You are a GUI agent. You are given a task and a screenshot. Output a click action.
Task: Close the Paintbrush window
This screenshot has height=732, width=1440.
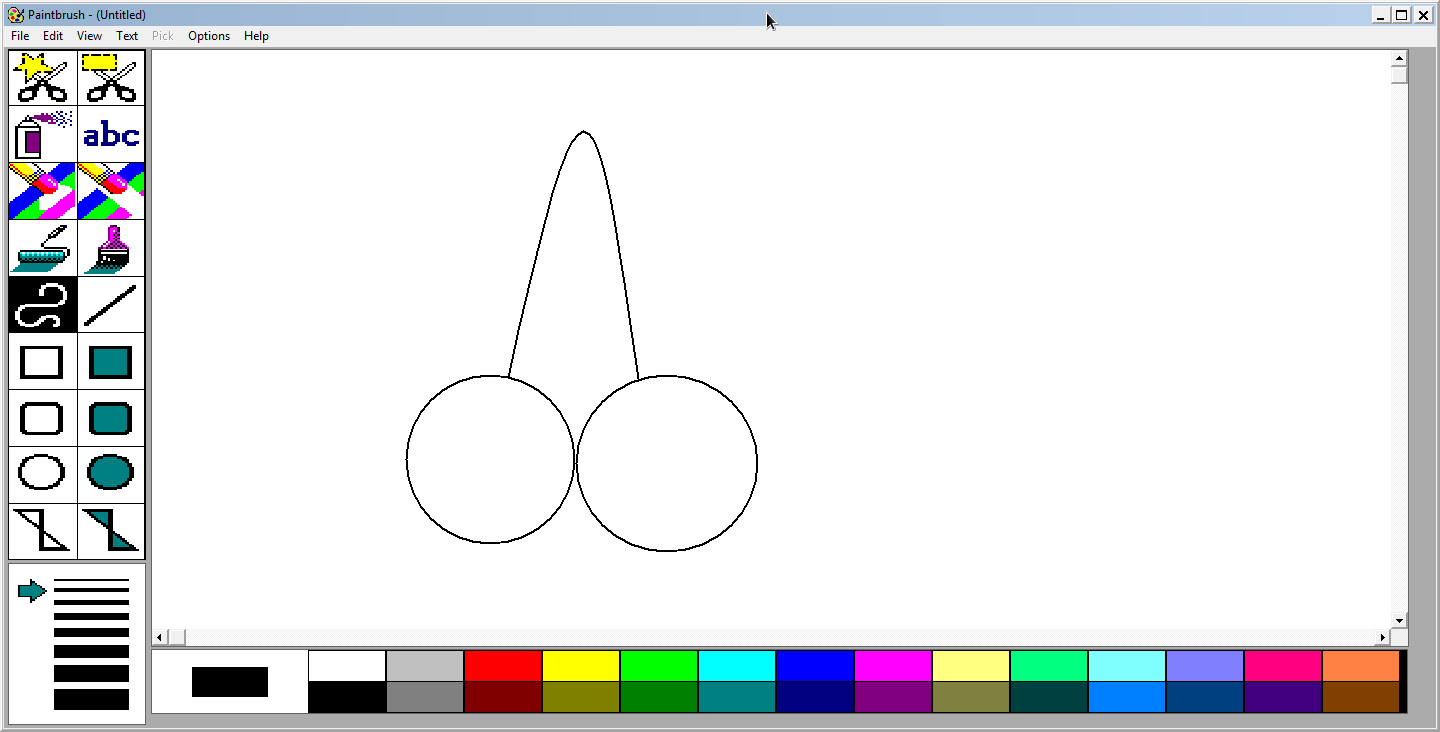click(x=1423, y=15)
